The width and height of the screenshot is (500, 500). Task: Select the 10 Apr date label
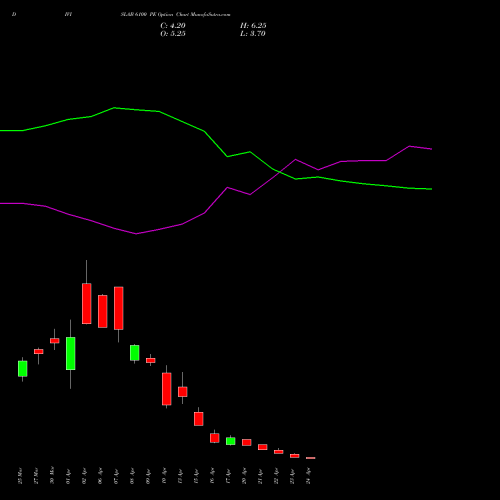(164, 476)
